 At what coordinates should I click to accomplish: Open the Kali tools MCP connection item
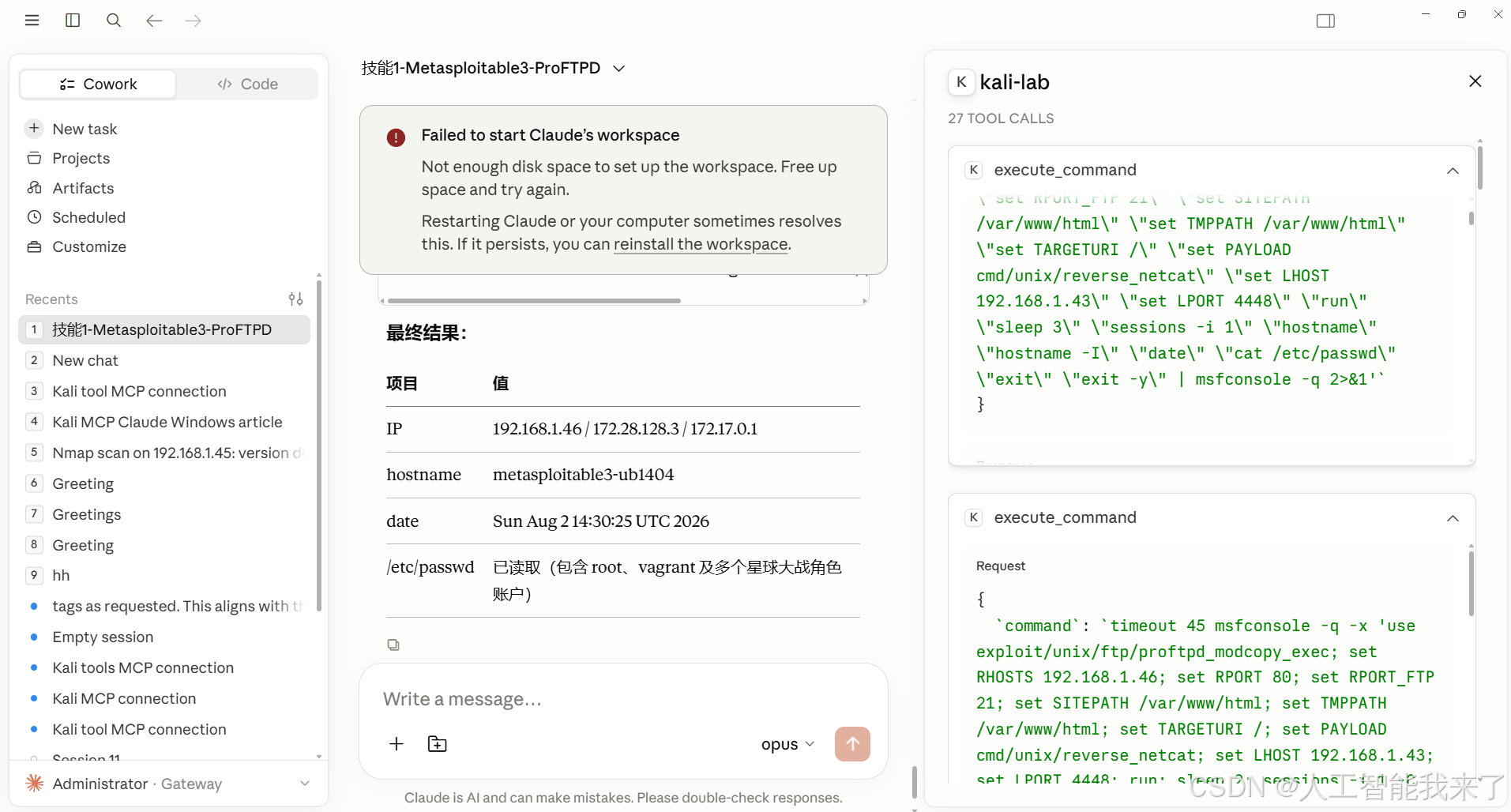point(164,667)
